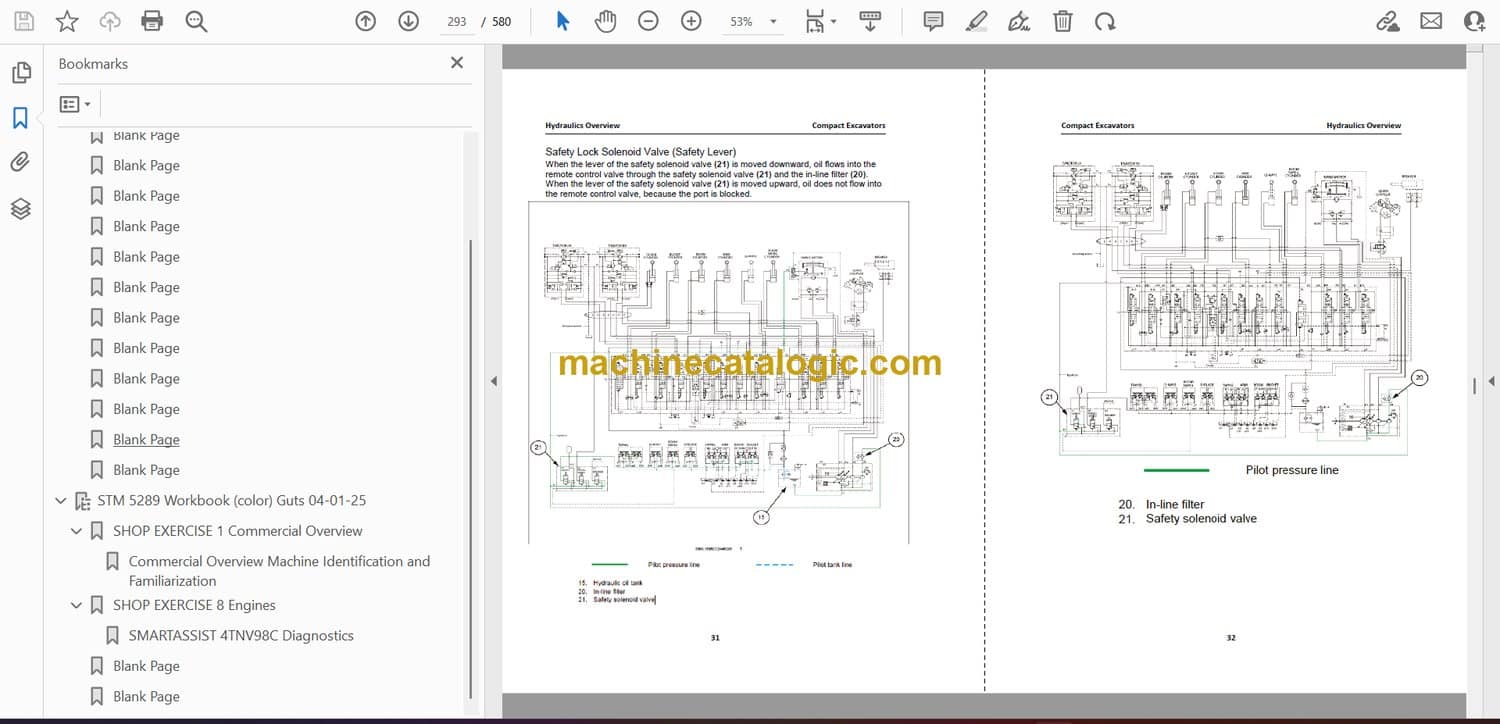This screenshot has height=724, width=1500.
Task: Click the star bookmark-file icon
Action: coord(67,21)
